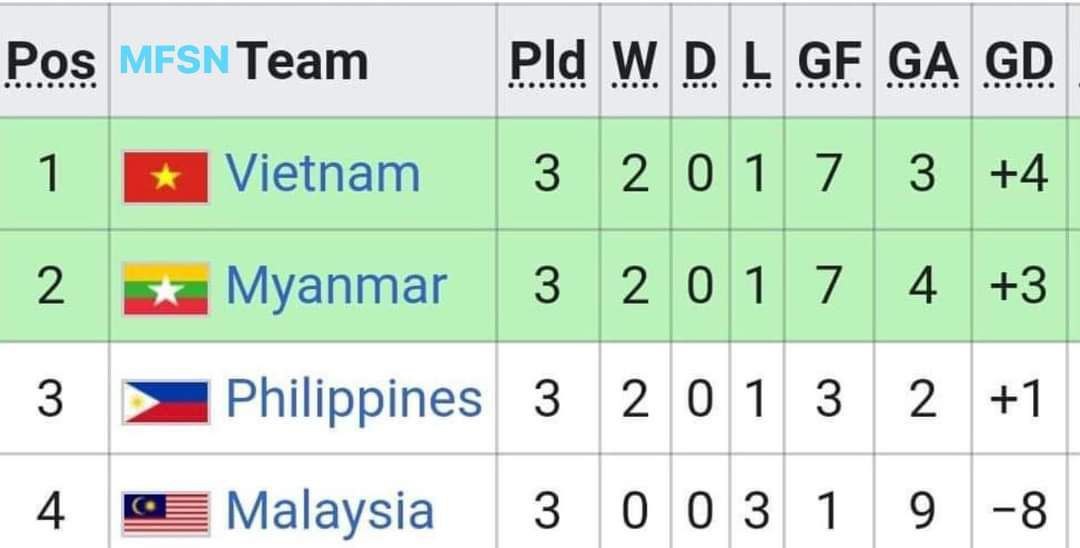The image size is (1080, 548).
Task: Open the Vietnam team link
Action: pyautogui.click(x=322, y=172)
